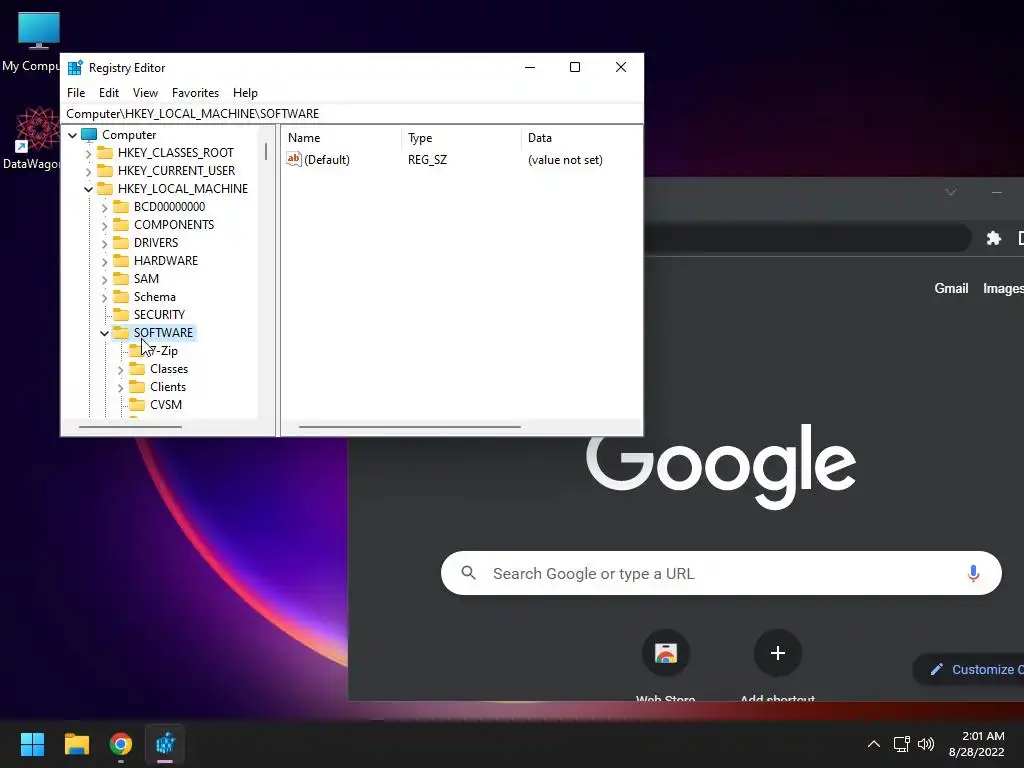1024x768 pixels.
Task: Expand the Classes subkey
Action: click(x=121, y=370)
